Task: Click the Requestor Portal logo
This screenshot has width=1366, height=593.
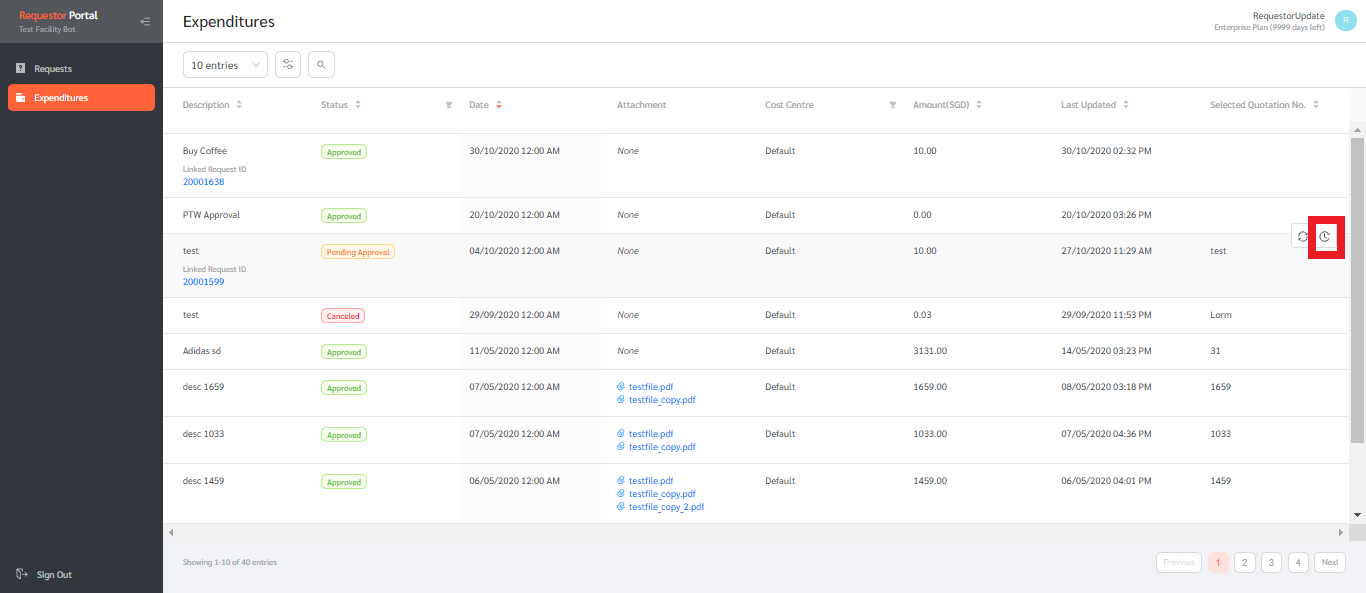Action: coord(58,16)
